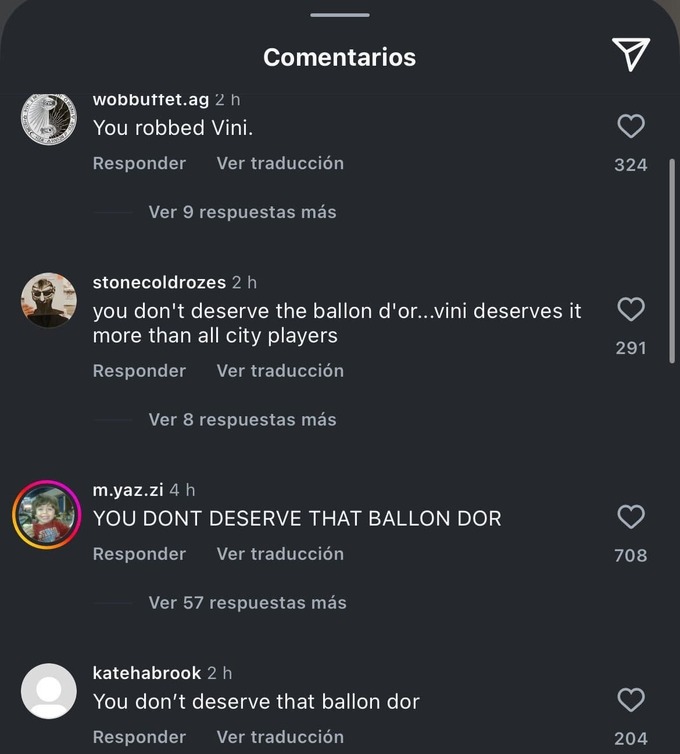
Task: View m.yaz.zi's story ring avatar
Action: click(x=47, y=515)
